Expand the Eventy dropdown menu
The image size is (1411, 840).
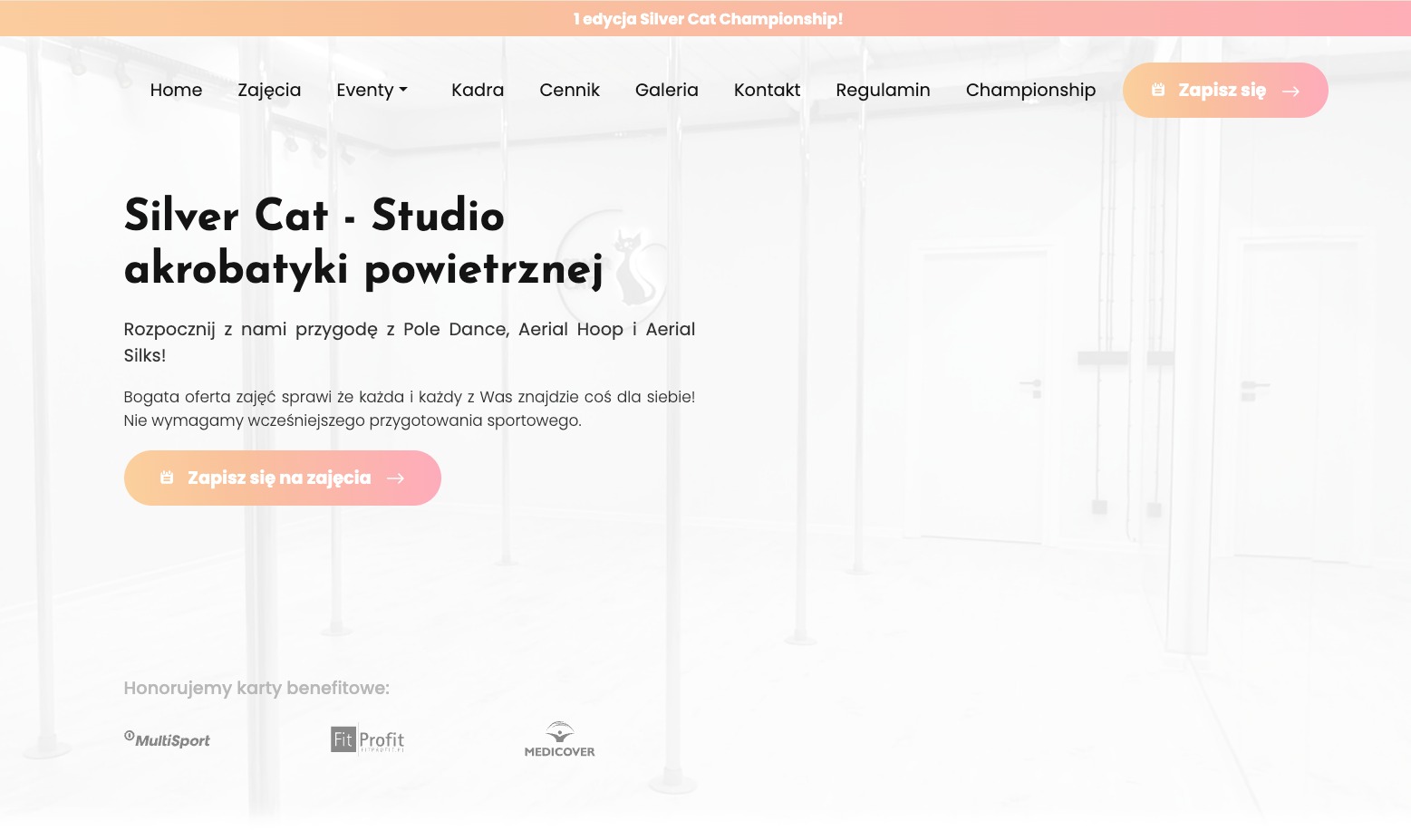pos(365,90)
